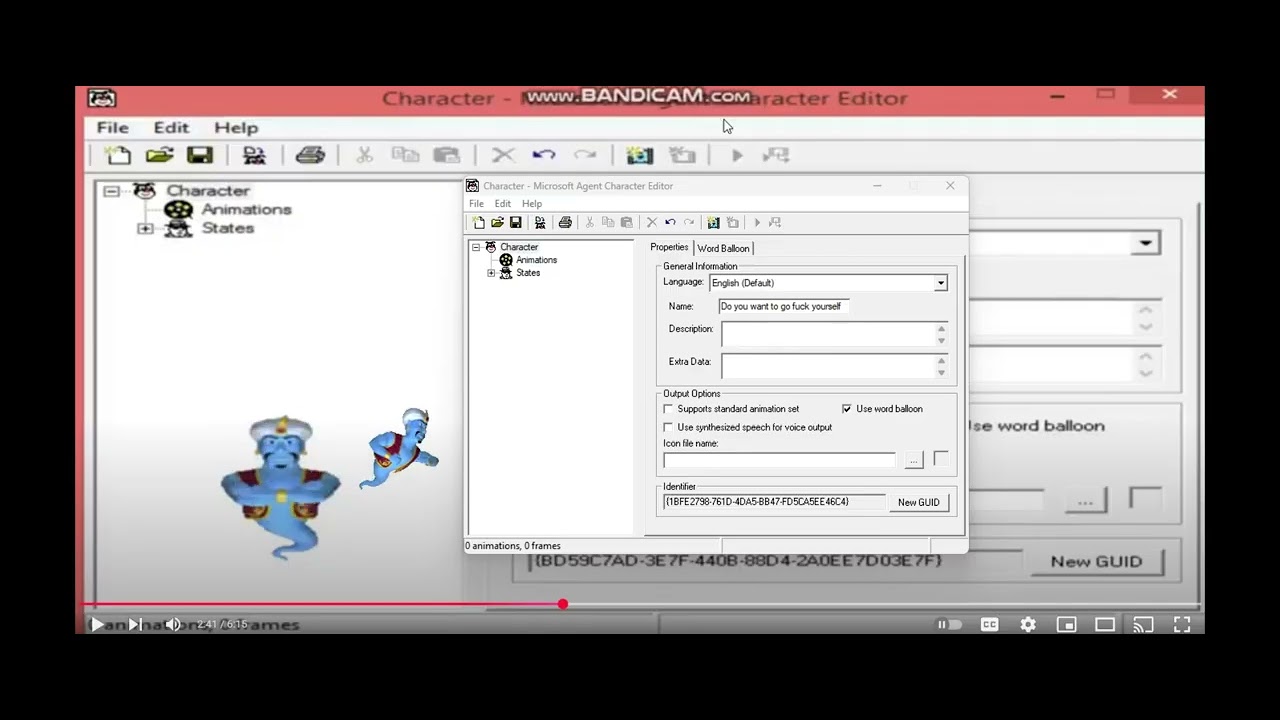
Task: Skip to the next video
Action: (135, 625)
